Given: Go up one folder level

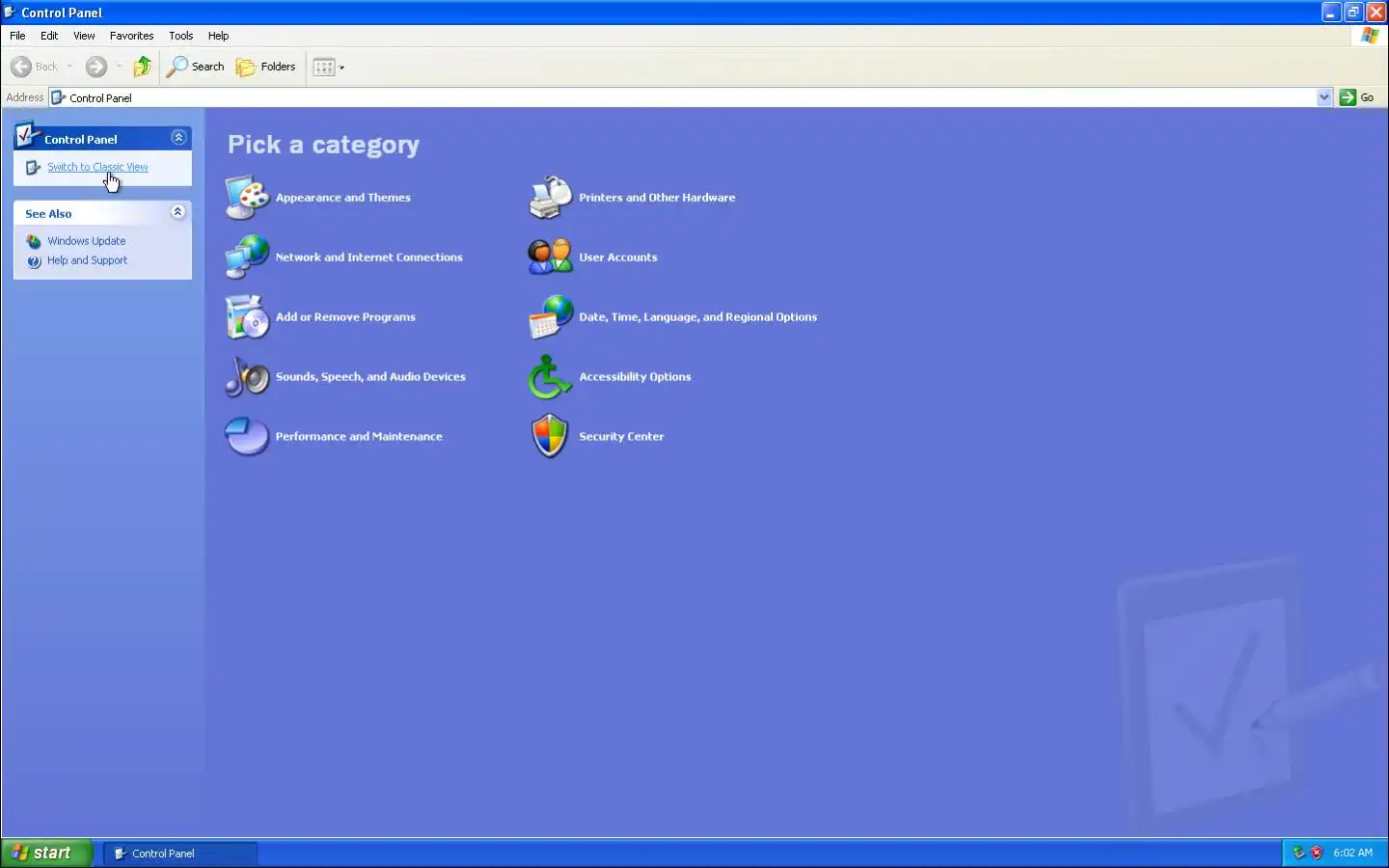Looking at the screenshot, I should coord(143,67).
